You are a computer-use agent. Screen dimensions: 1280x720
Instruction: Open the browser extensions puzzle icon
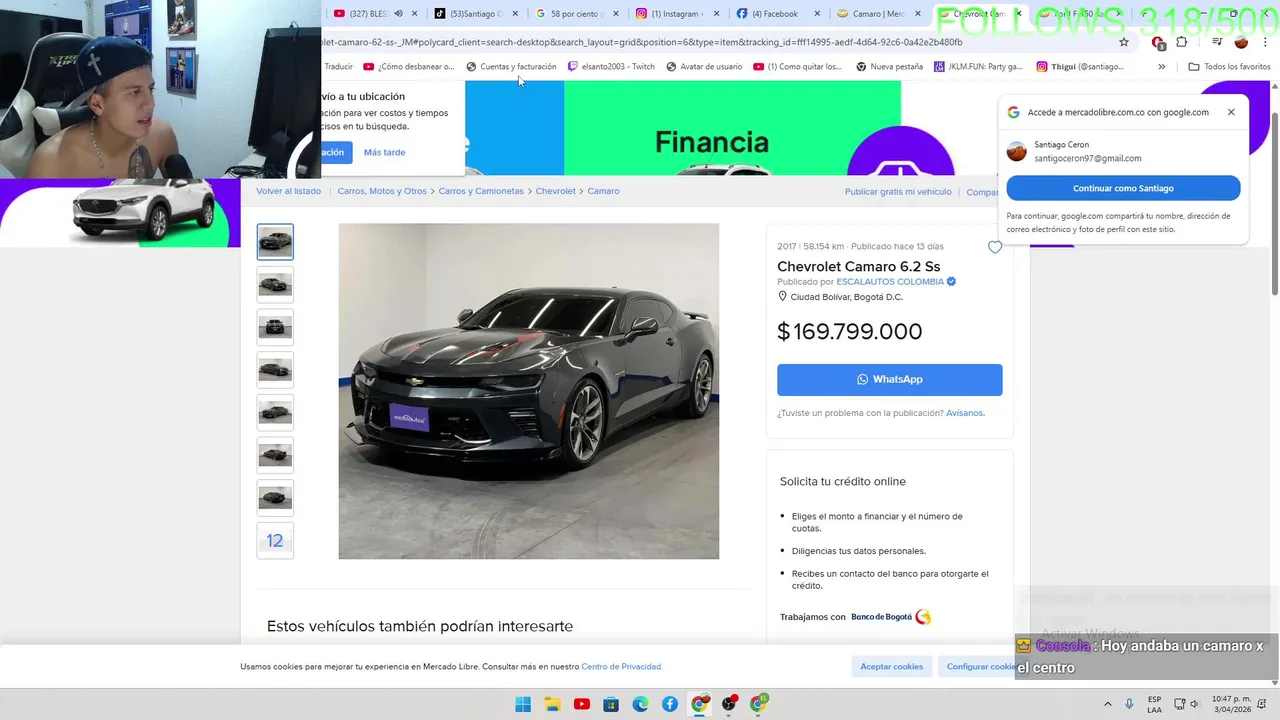(x=1182, y=42)
